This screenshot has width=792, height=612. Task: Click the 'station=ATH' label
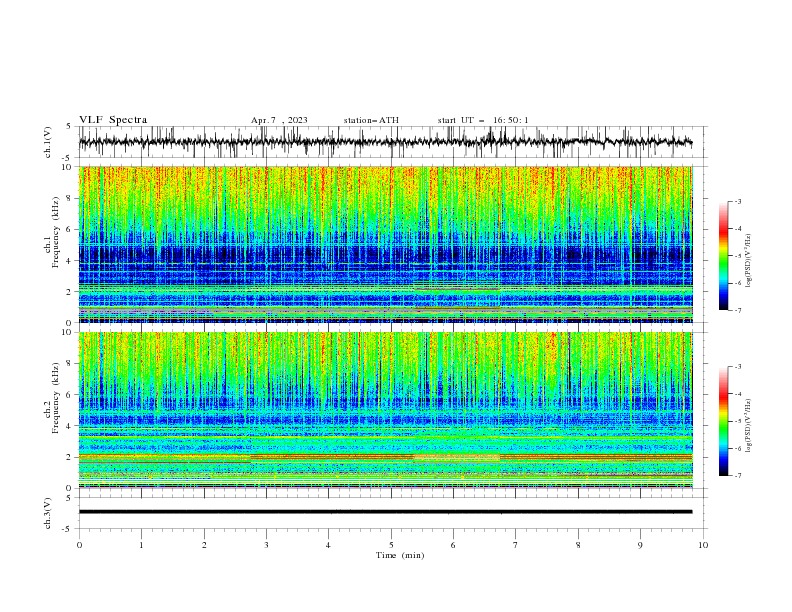pos(371,120)
